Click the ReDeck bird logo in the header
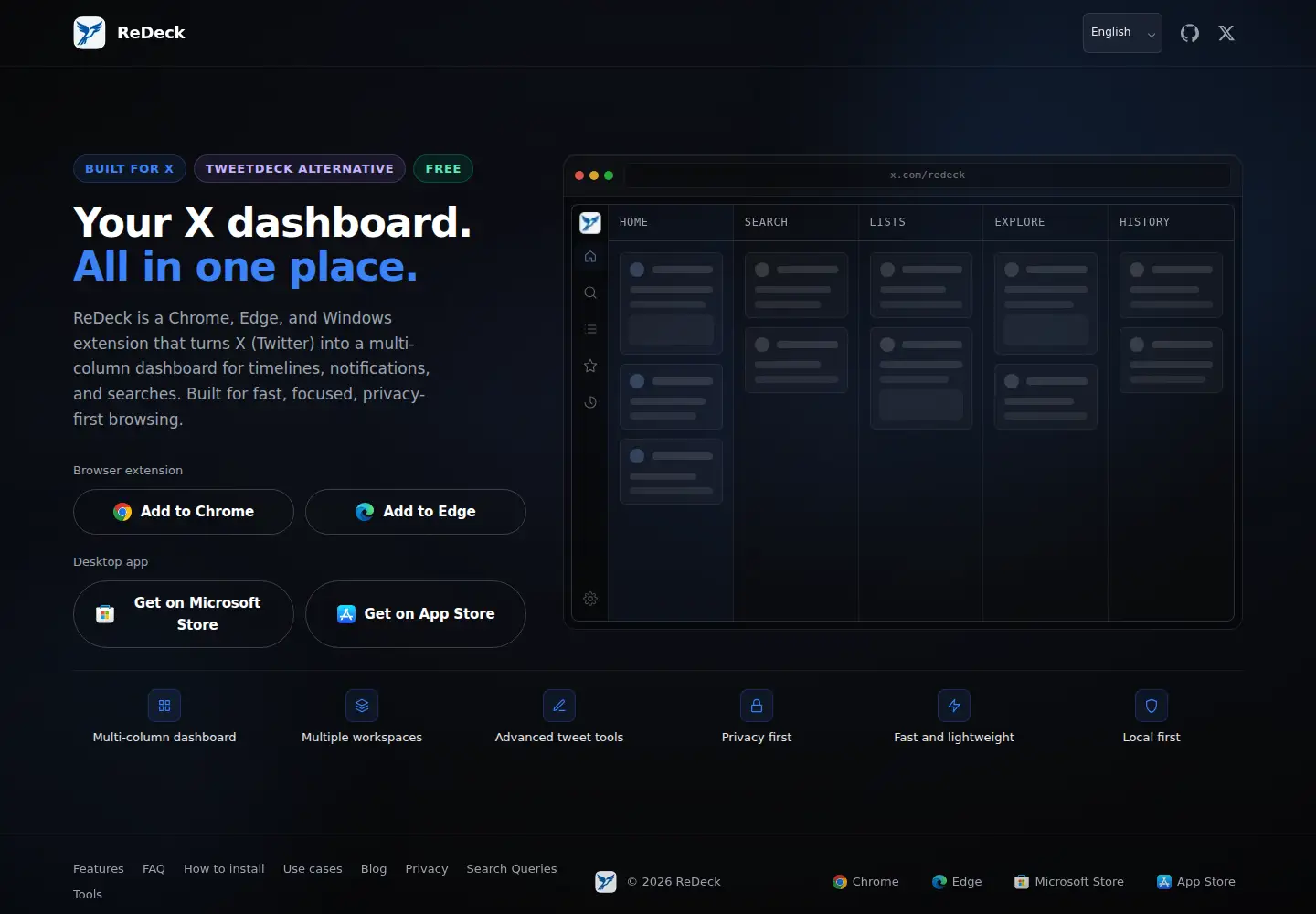 [x=90, y=33]
